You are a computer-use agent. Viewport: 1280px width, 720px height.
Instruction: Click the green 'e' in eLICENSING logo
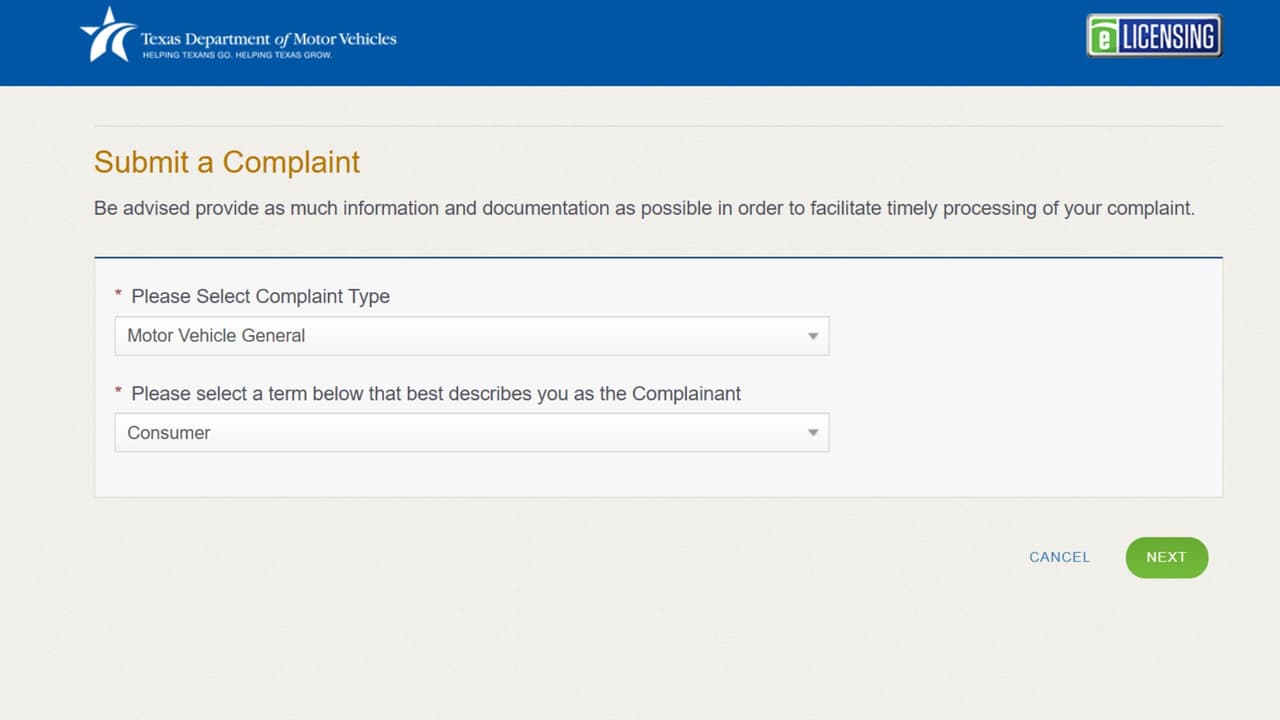pyautogui.click(x=1103, y=38)
